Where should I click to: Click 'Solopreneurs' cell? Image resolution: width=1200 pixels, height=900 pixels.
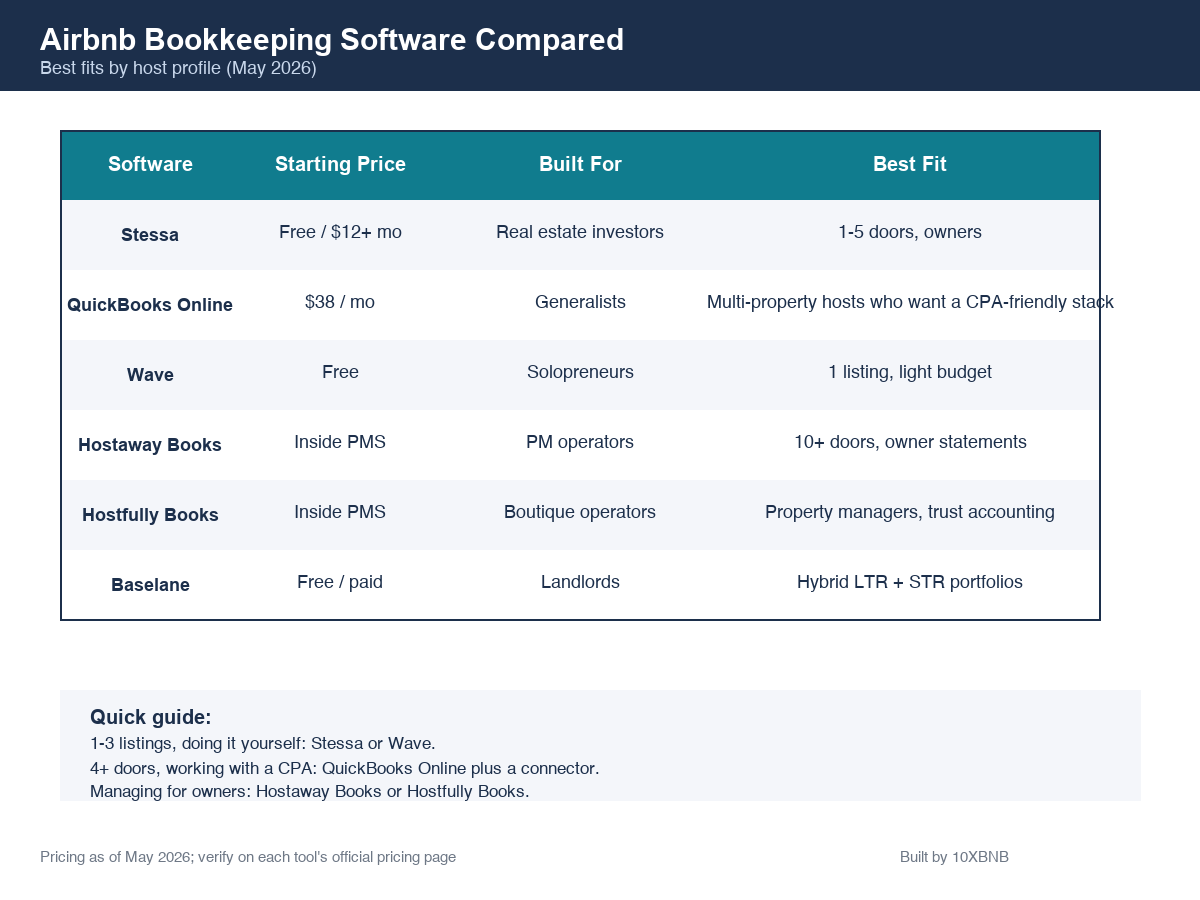(580, 372)
